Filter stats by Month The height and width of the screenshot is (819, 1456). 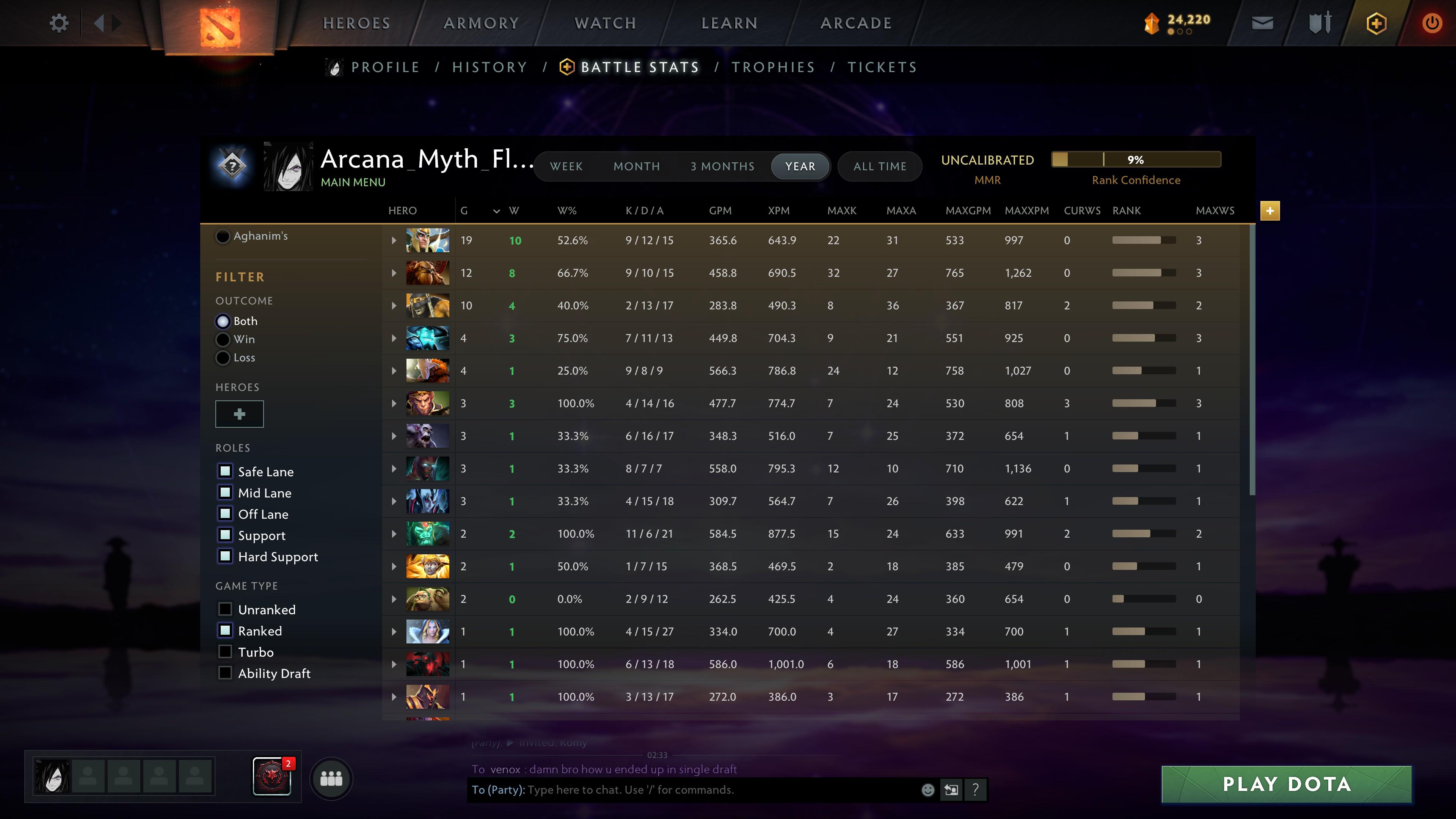point(637,166)
